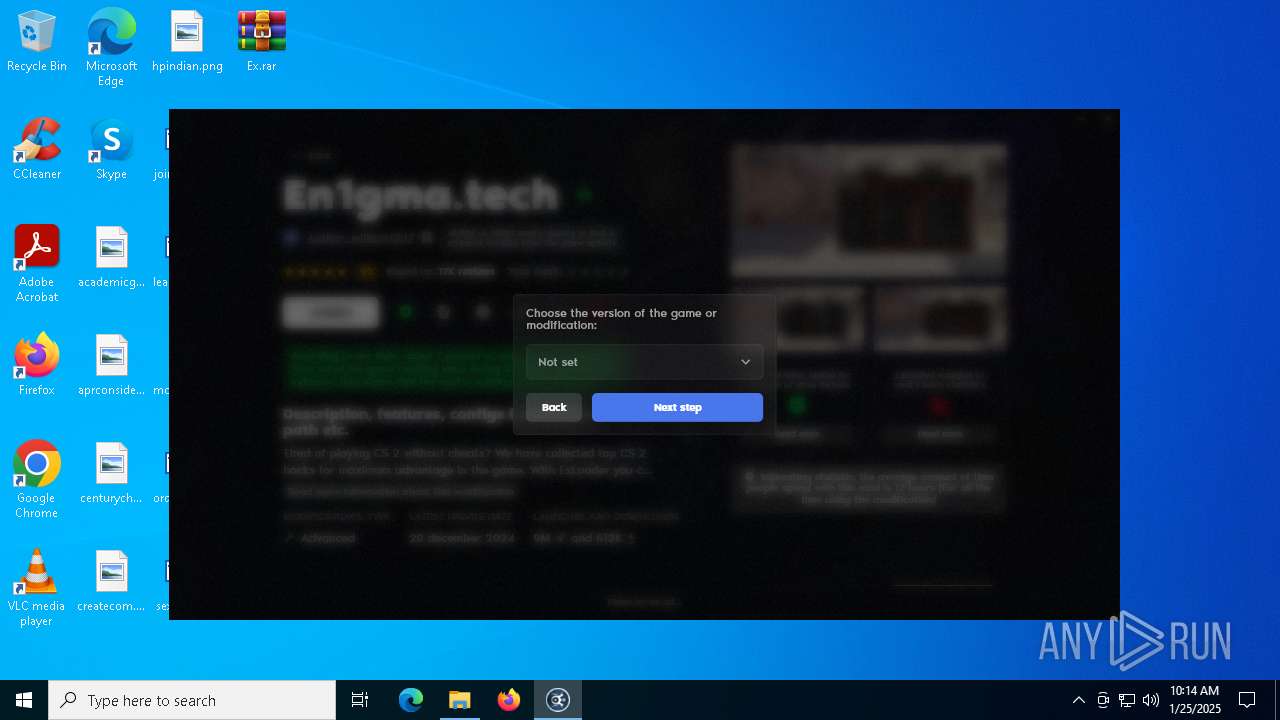Close the loader window
Viewport: 1280px width, 720px height.
(1107, 119)
